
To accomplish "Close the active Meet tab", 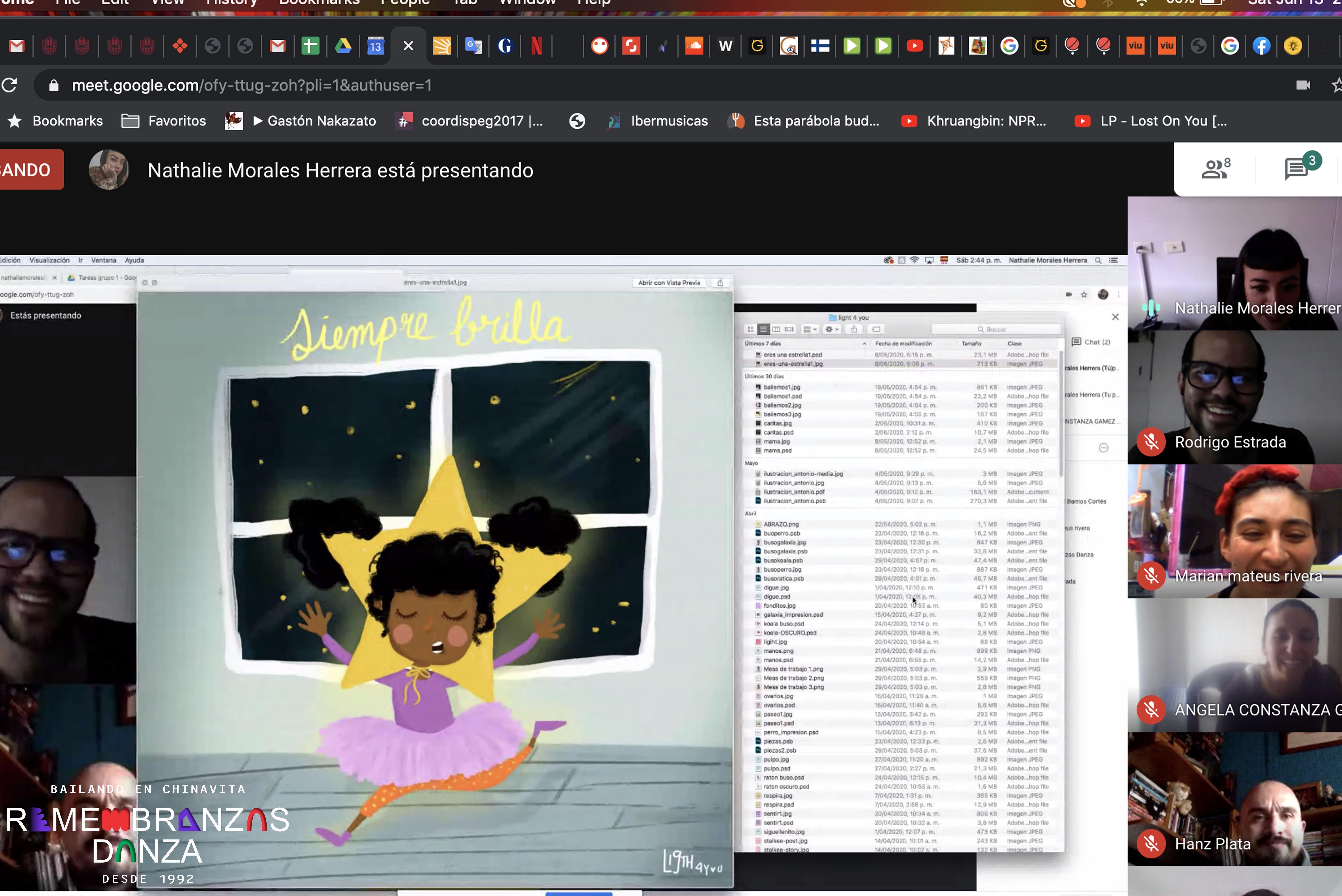I will tap(408, 46).
